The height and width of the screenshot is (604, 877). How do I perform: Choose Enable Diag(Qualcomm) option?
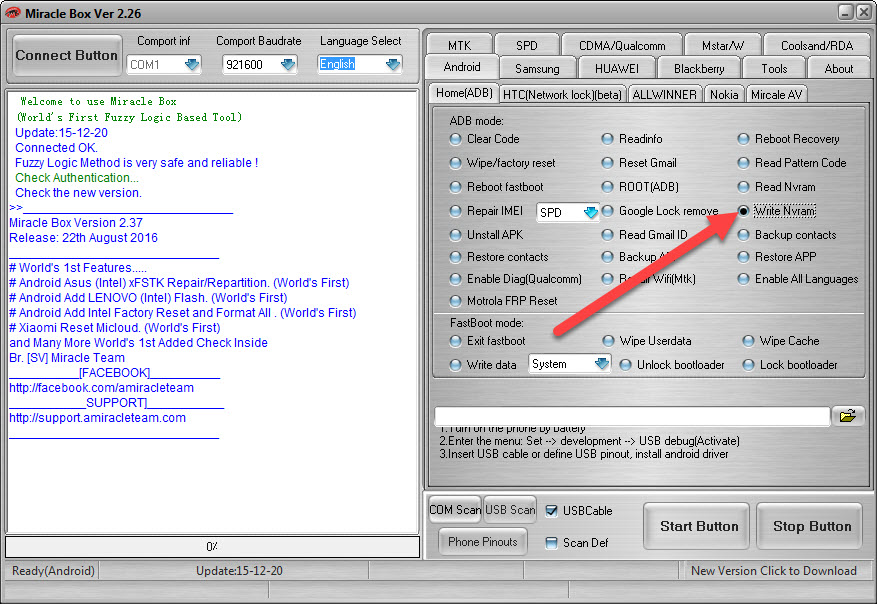click(x=455, y=279)
